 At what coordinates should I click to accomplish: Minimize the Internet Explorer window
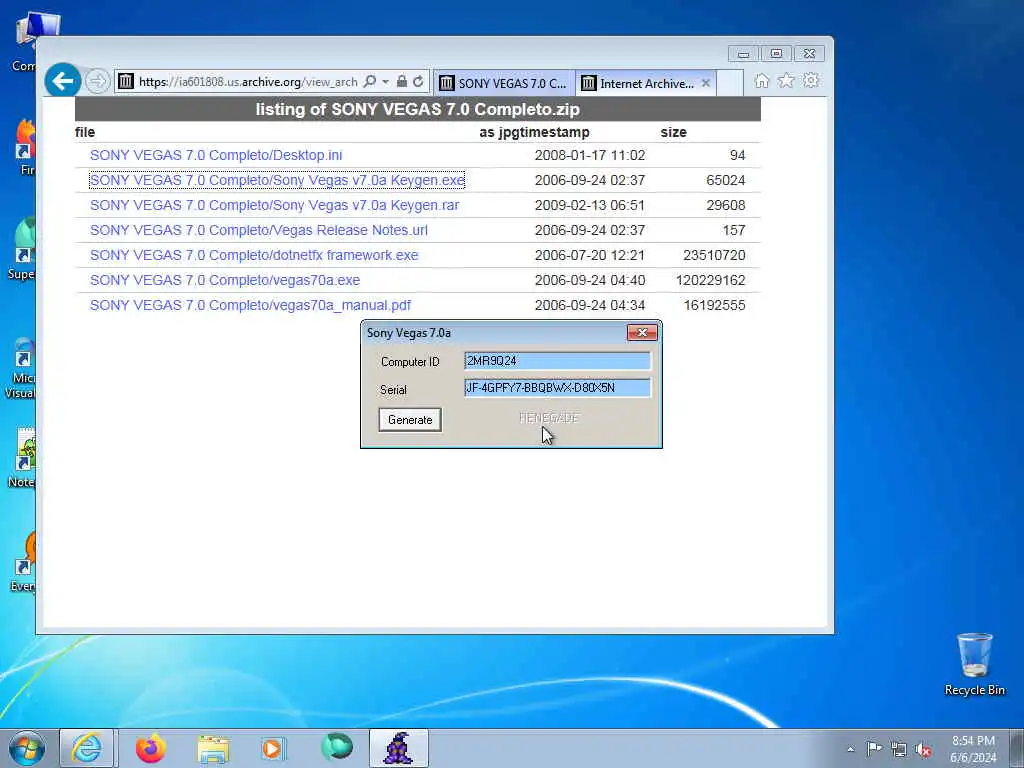(x=743, y=54)
